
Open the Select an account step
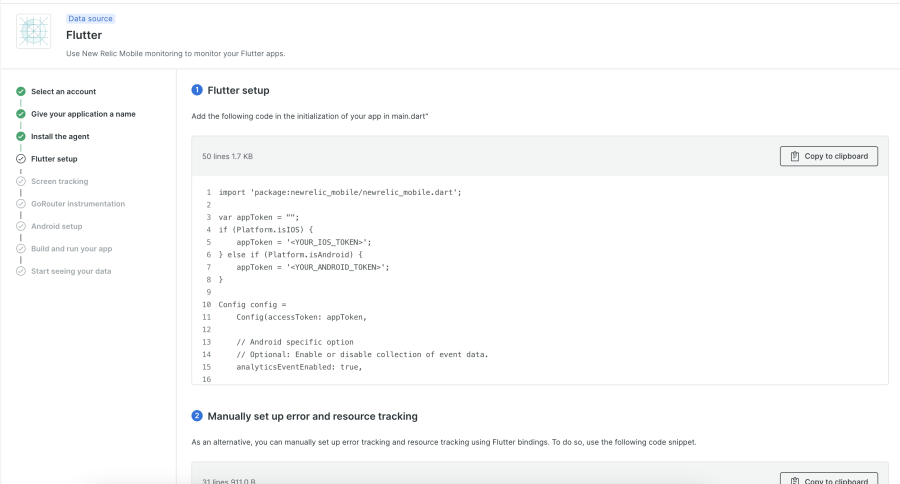coord(63,91)
